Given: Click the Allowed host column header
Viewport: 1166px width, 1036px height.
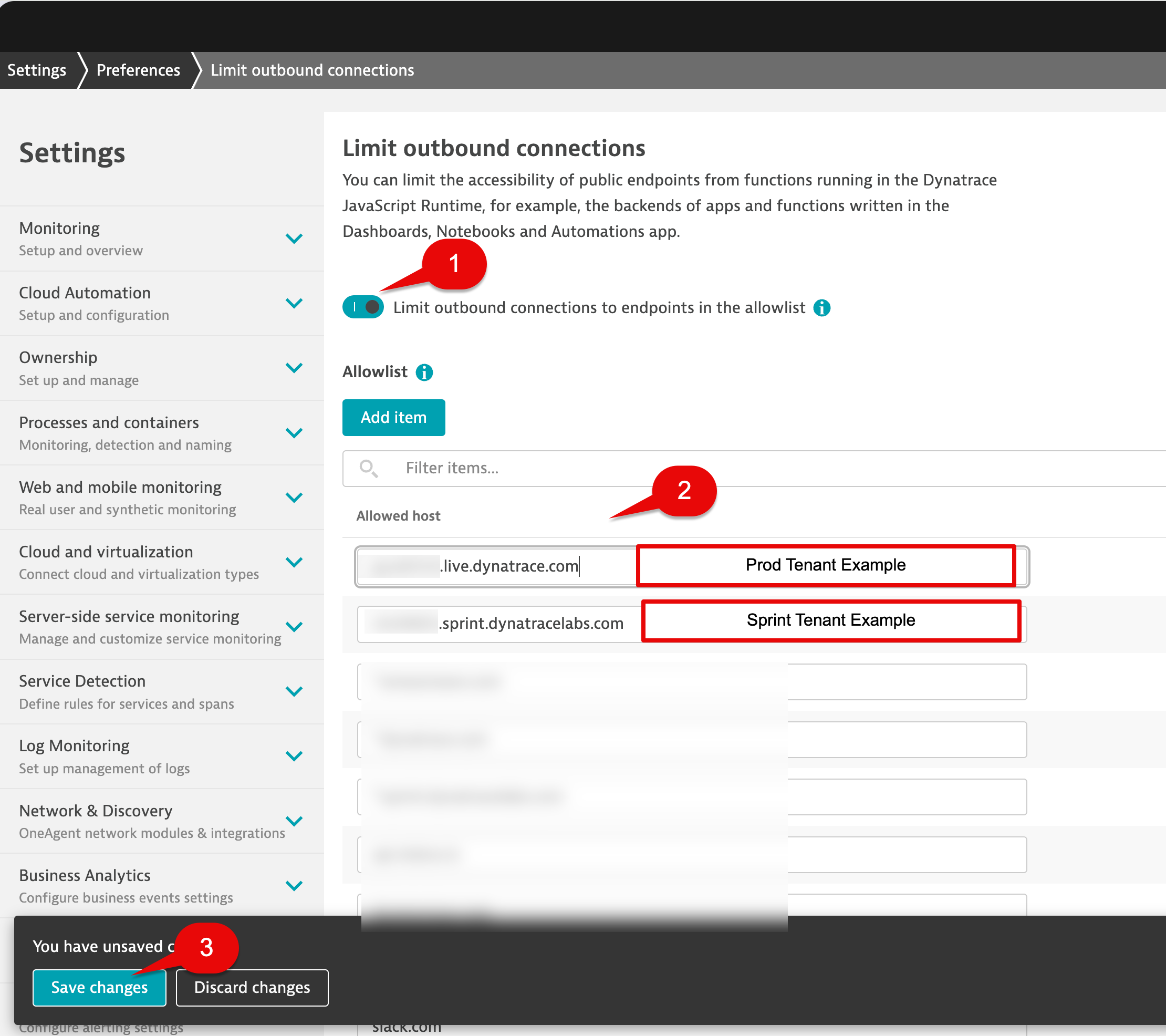Looking at the screenshot, I should pyautogui.click(x=398, y=516).
